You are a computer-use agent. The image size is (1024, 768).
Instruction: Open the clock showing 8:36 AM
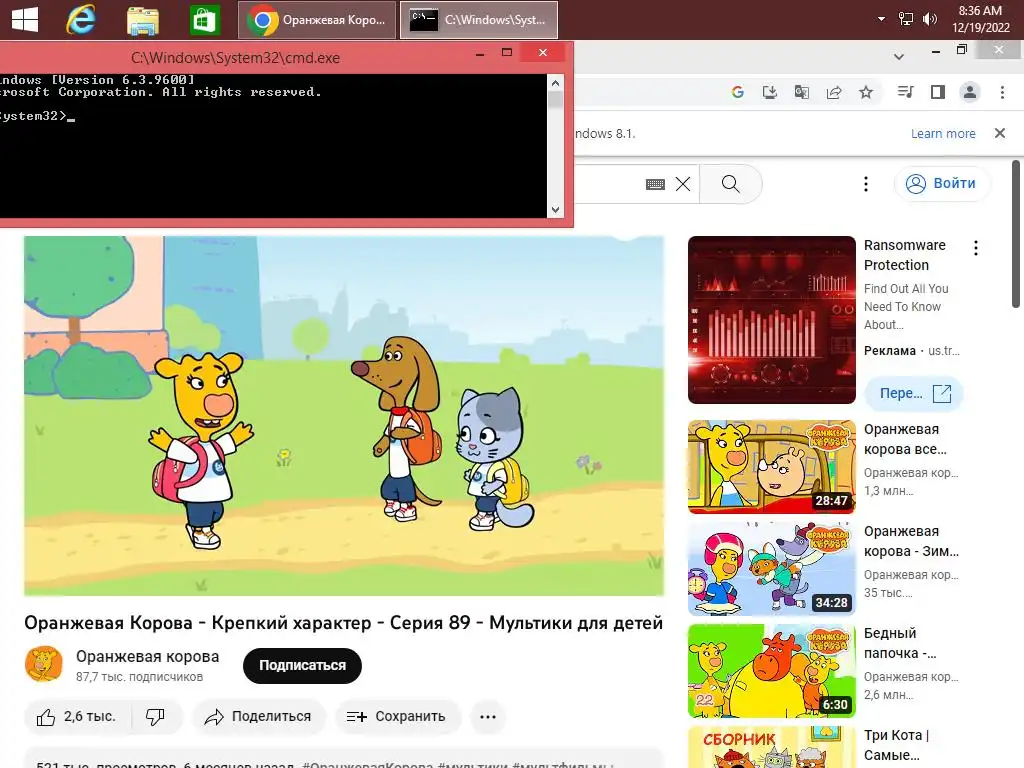980,10
